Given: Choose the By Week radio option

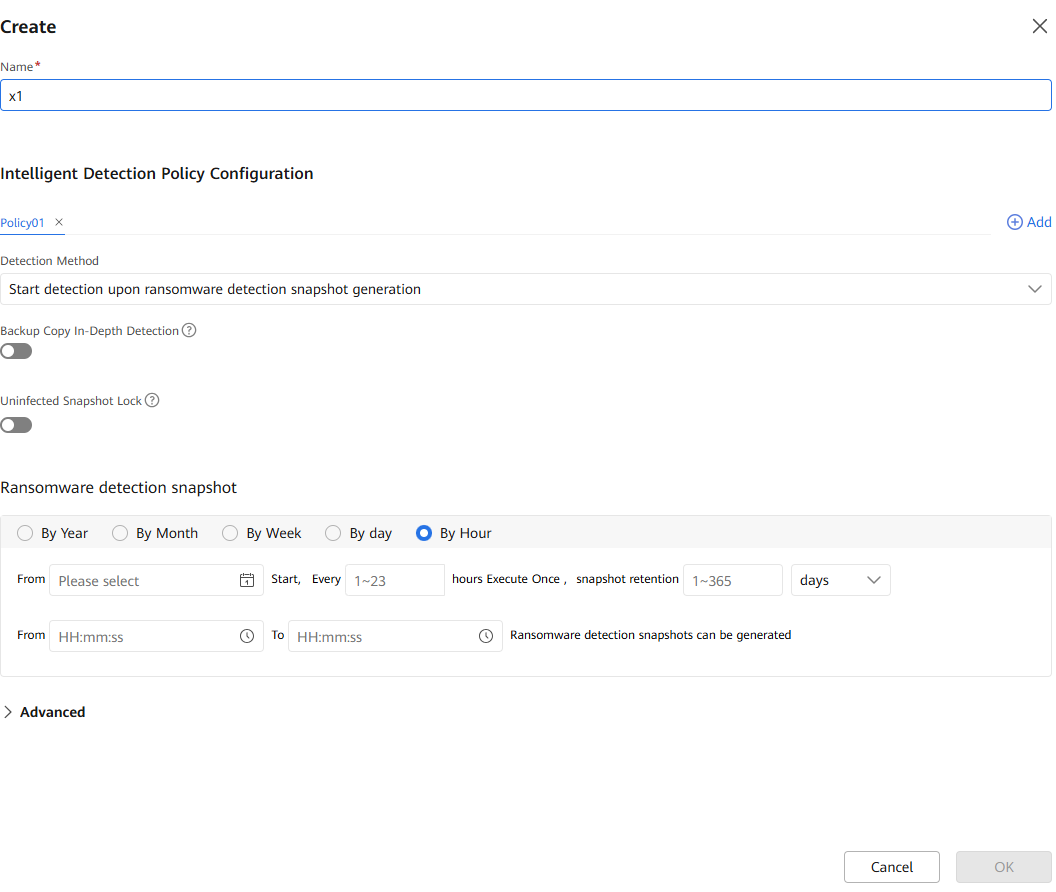Looking at the screenshot, I should (230, 533).
